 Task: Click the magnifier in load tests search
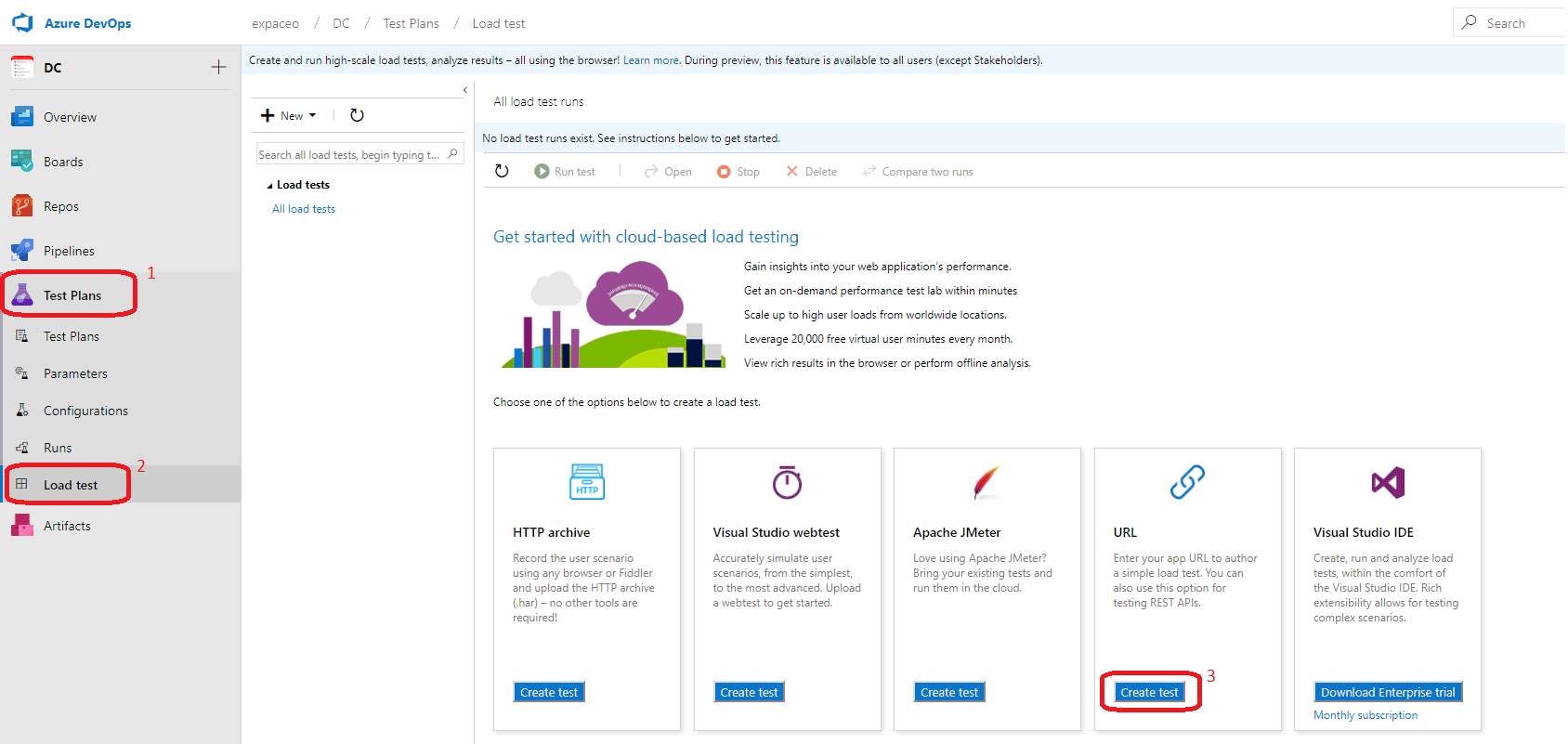(x=452, y=154)
